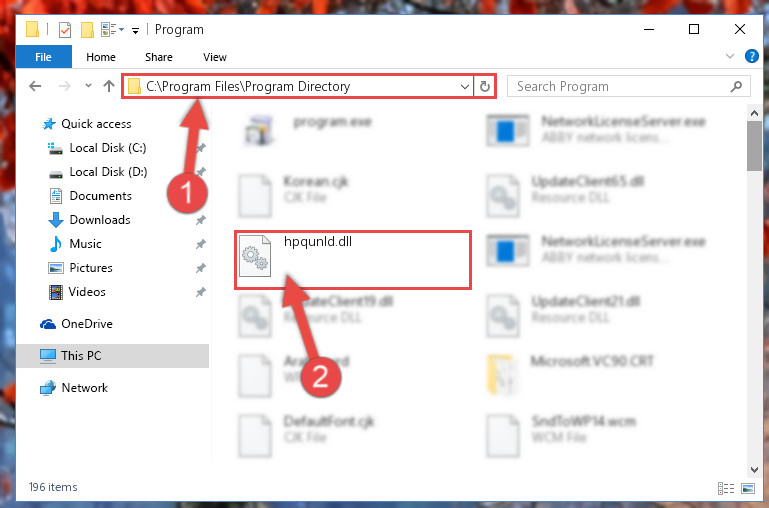769x508 pixels.
Task: Open the recent locations dropdown arrow
Action: pos(88,86)
